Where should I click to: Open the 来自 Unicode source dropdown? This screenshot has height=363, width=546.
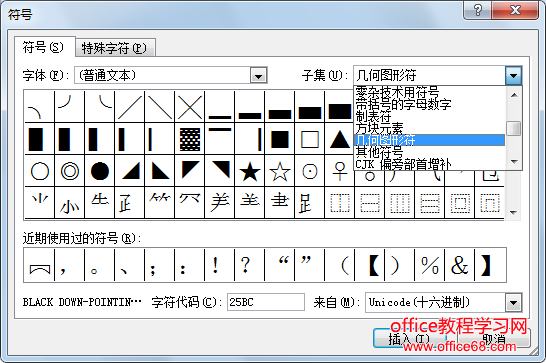pos(514,302)
